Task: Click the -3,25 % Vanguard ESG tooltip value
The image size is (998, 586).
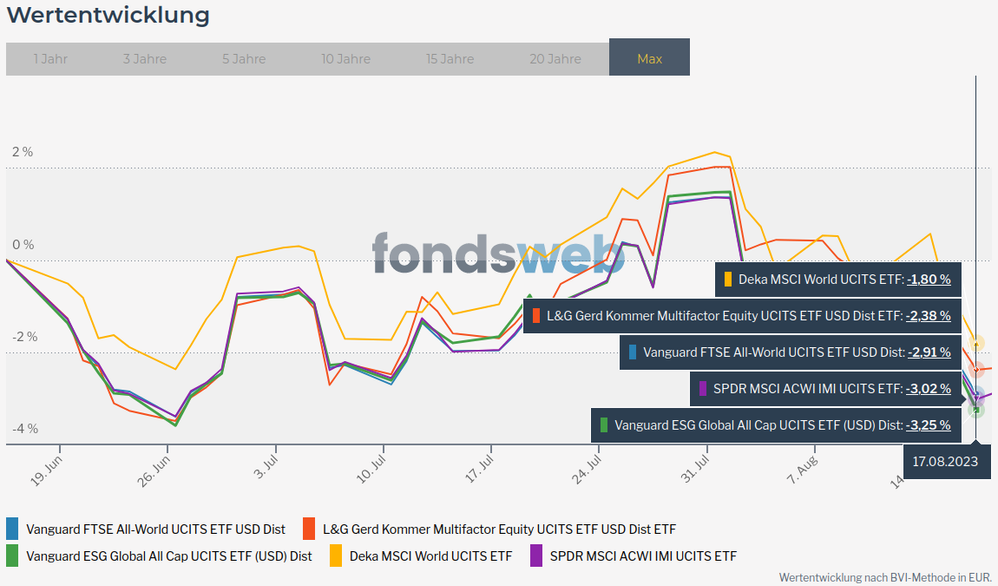Action: click(928, 425)
